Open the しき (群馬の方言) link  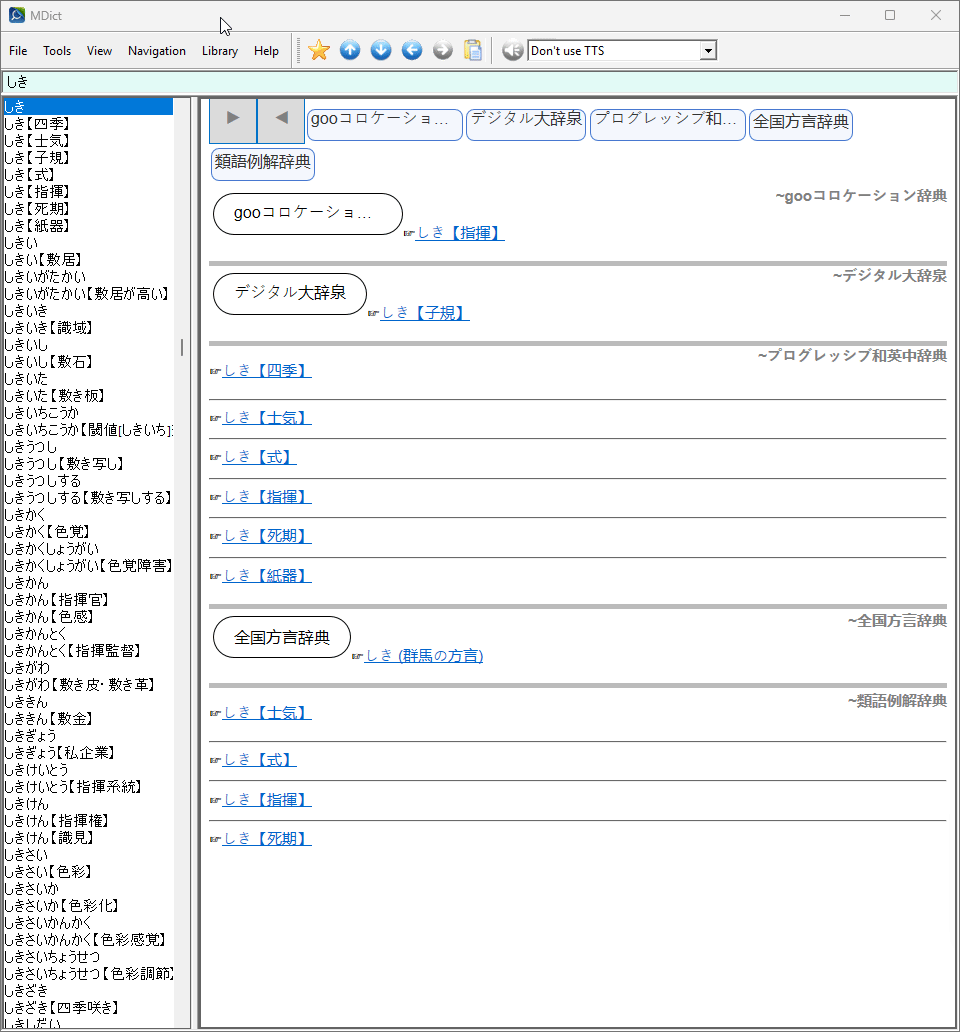(424, 656)
